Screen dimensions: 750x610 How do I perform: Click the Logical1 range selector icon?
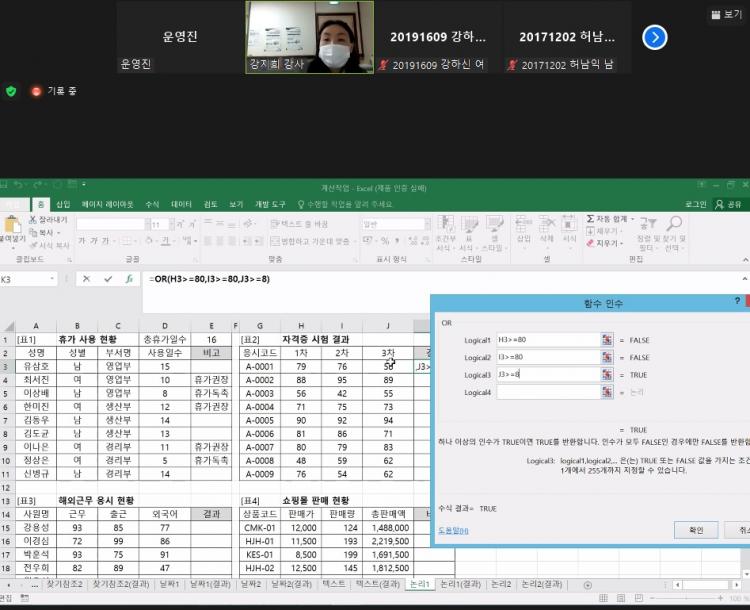pyautogui.click(x=606, y=340)
